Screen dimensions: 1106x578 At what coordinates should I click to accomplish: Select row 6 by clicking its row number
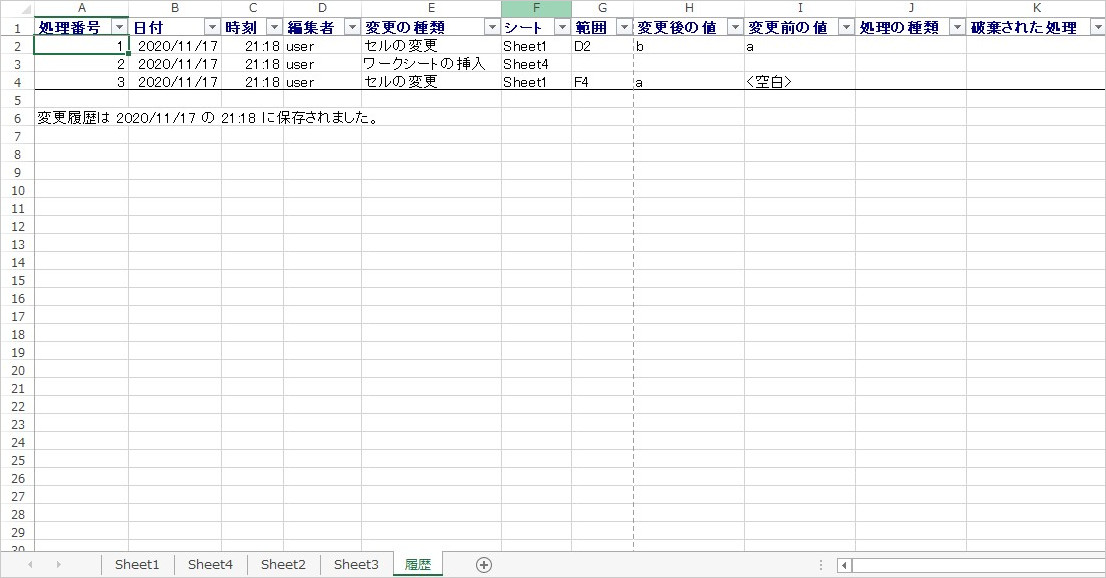click(15, 119)
